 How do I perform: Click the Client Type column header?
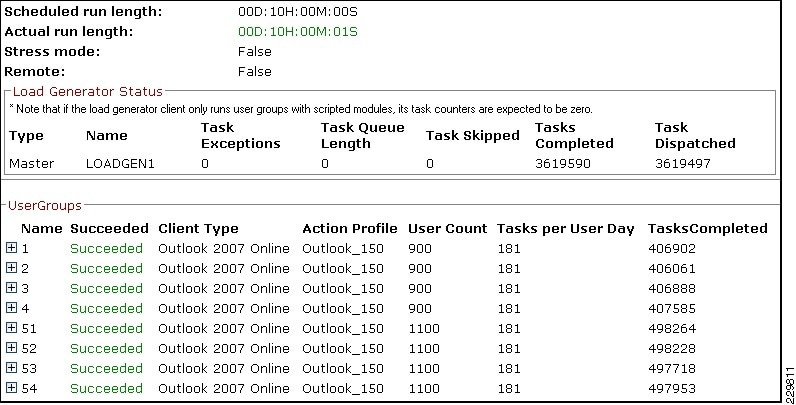click(198, 229)
